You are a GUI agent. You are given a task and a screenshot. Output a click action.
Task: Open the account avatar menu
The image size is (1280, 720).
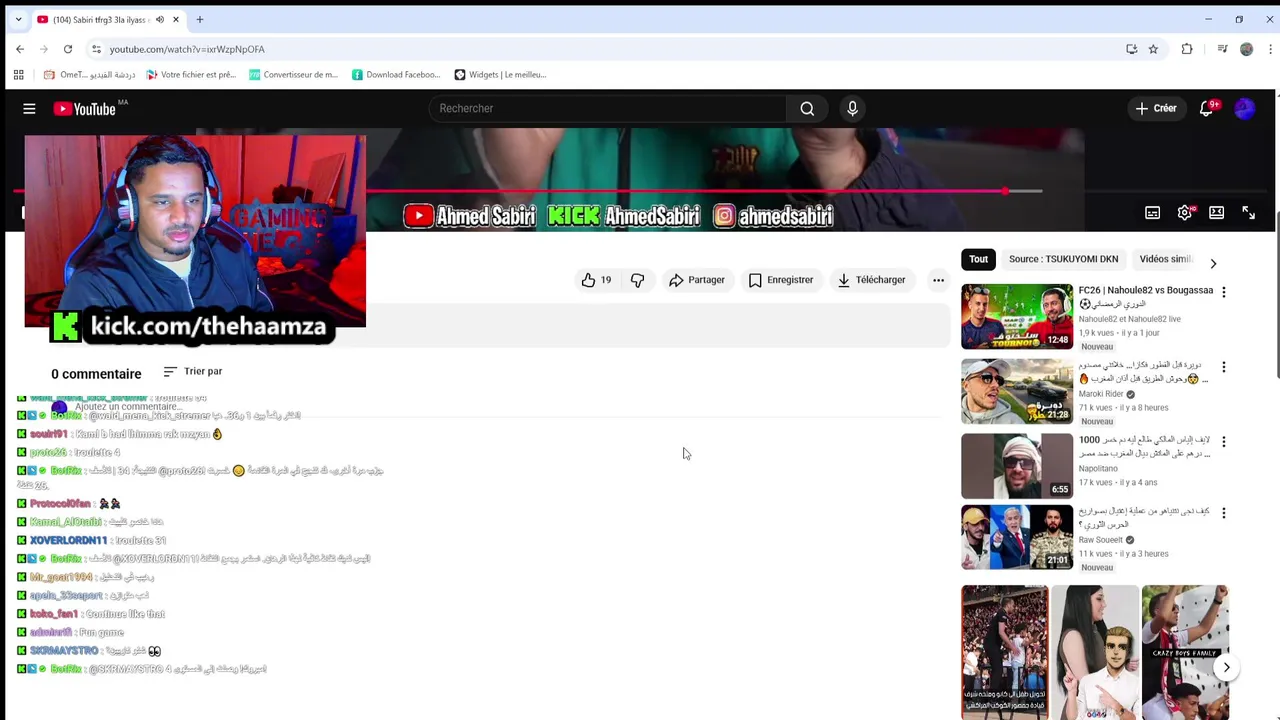pyautogui.click(x=1245, y=108)
